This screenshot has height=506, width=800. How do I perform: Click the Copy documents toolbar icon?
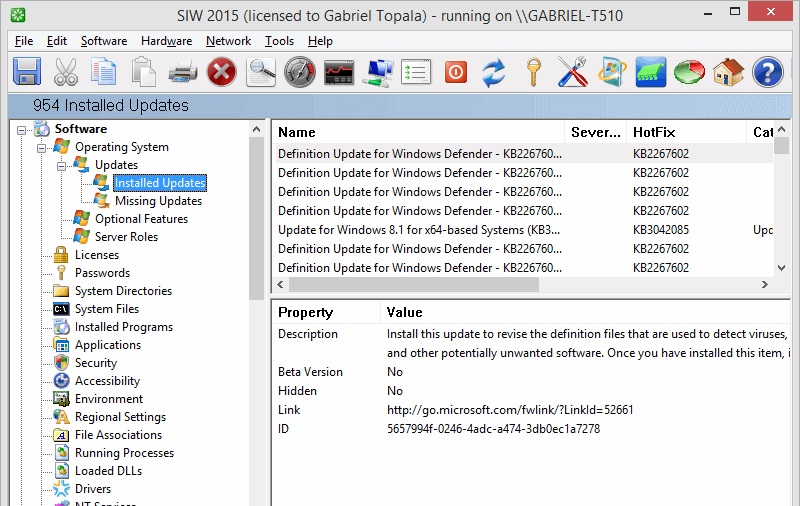pos(104,72)
